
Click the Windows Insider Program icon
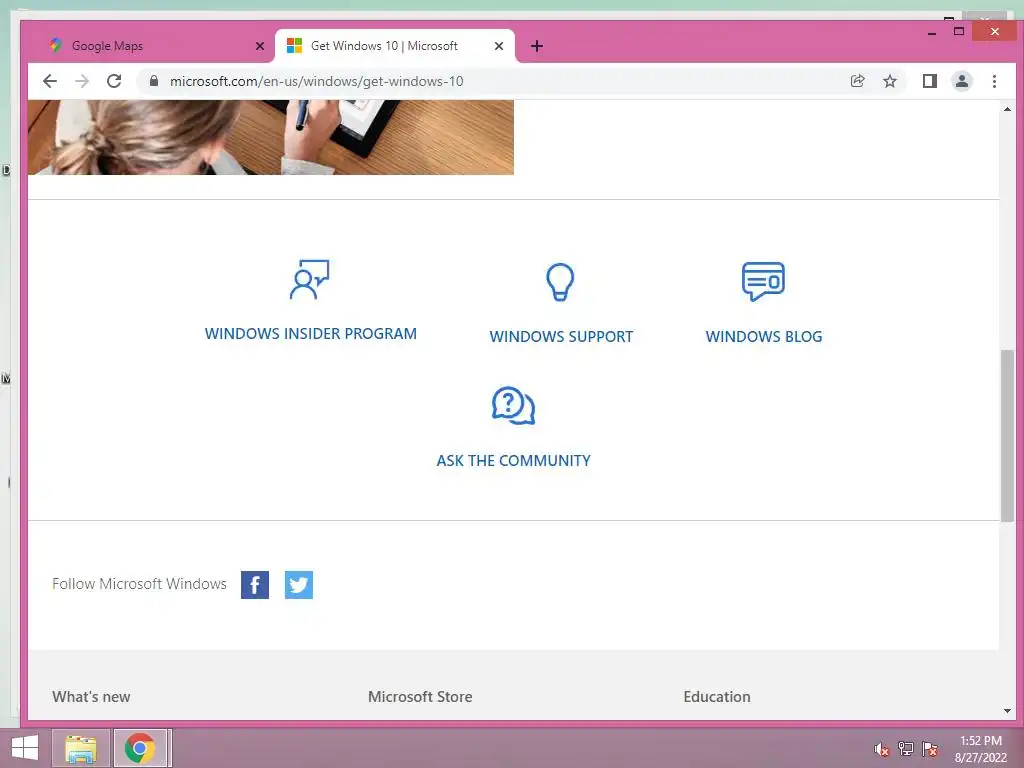[x=310, y=280]
